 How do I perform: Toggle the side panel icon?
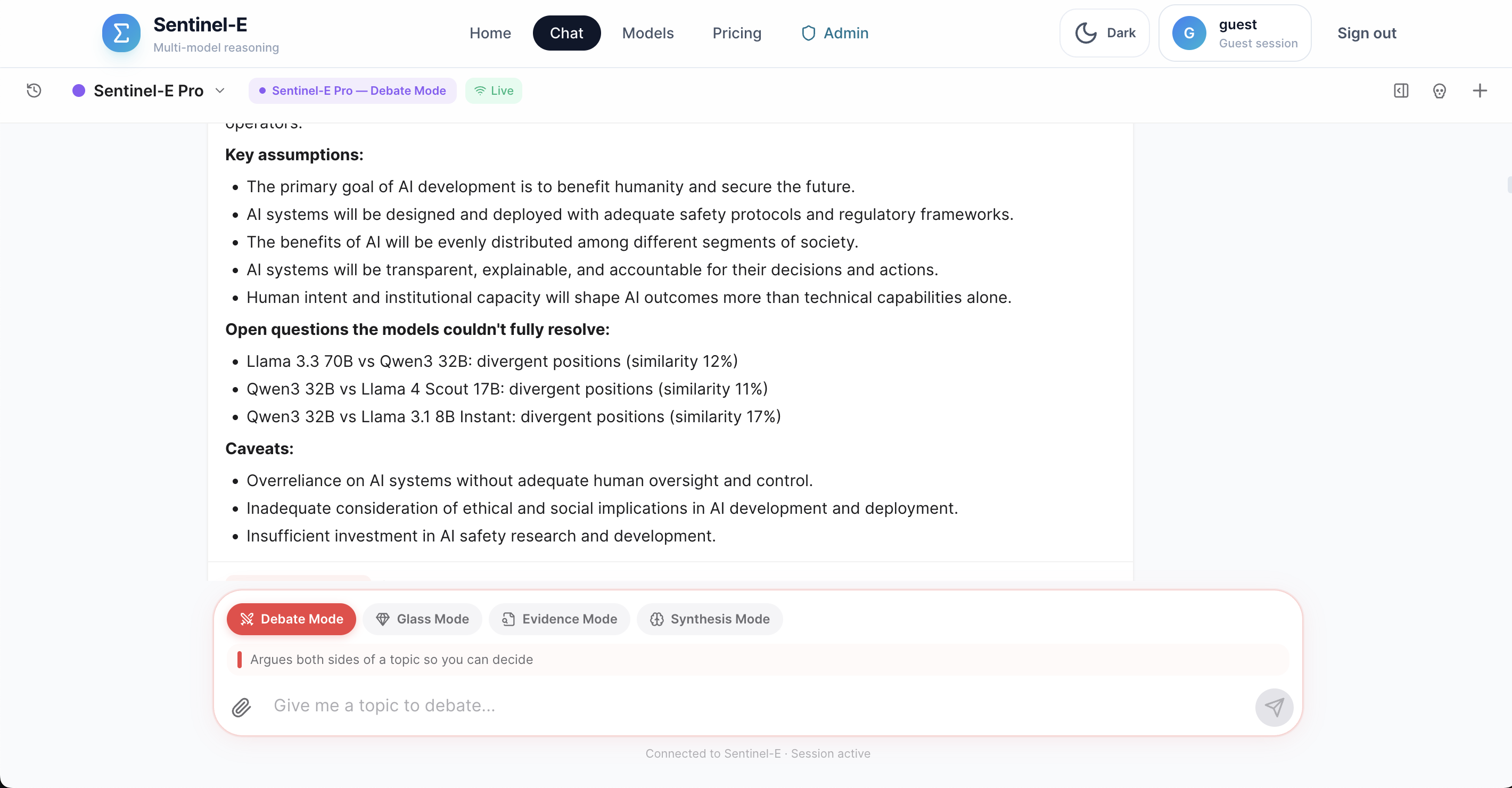coord(1401,91)
